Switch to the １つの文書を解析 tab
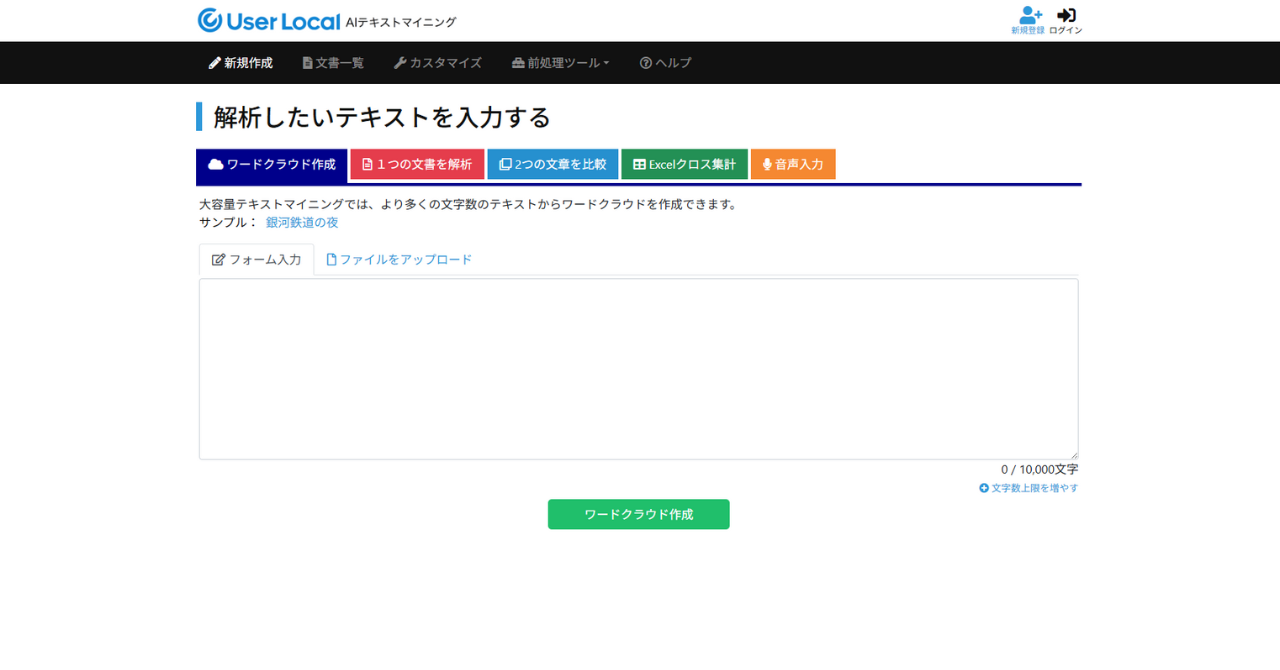1280x670 pixels. pyautogui.click(x=417, y=165)
